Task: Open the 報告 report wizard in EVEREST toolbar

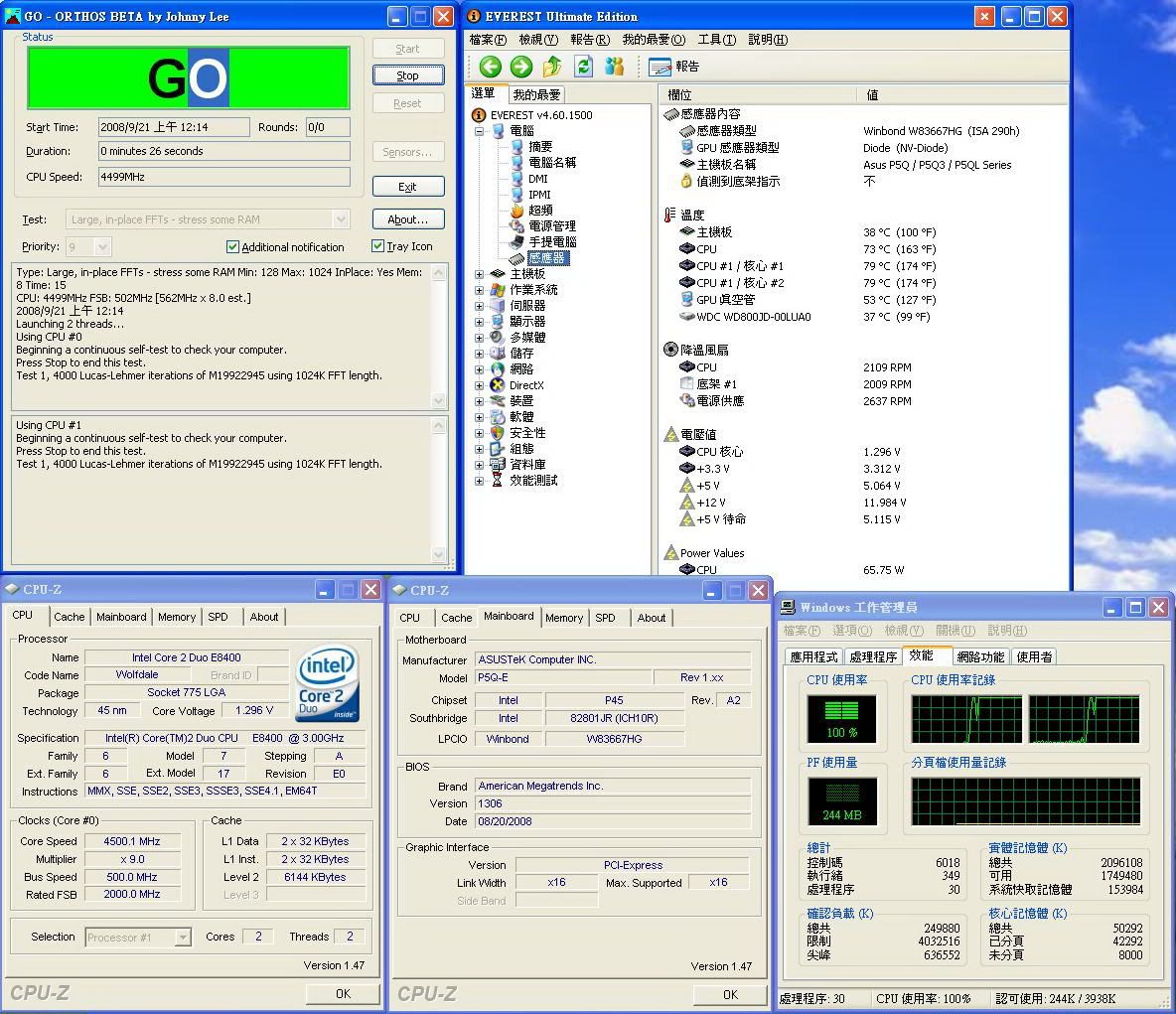Action: [673, 67]
